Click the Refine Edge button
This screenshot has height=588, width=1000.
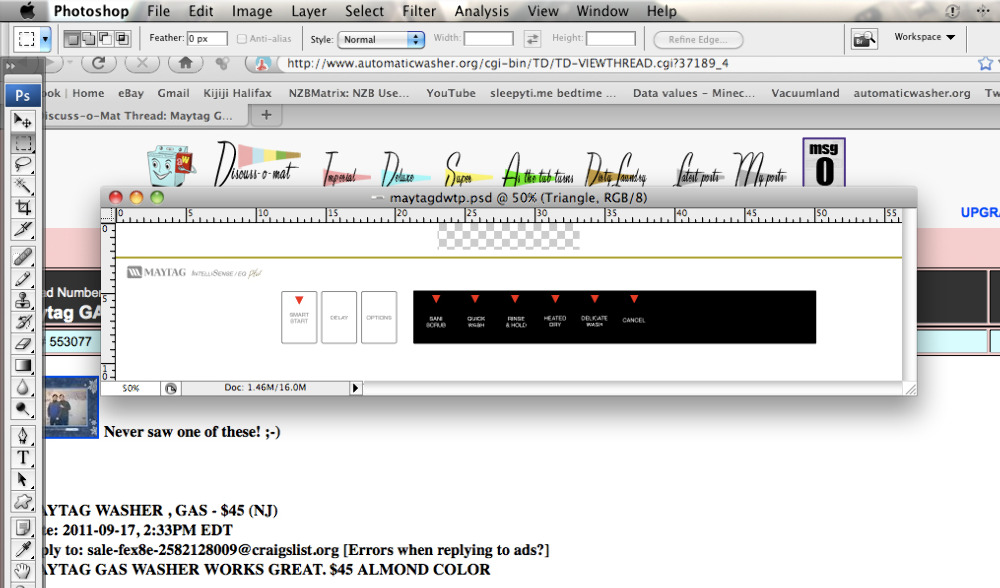pyautogui.click(x=698, y=40)
